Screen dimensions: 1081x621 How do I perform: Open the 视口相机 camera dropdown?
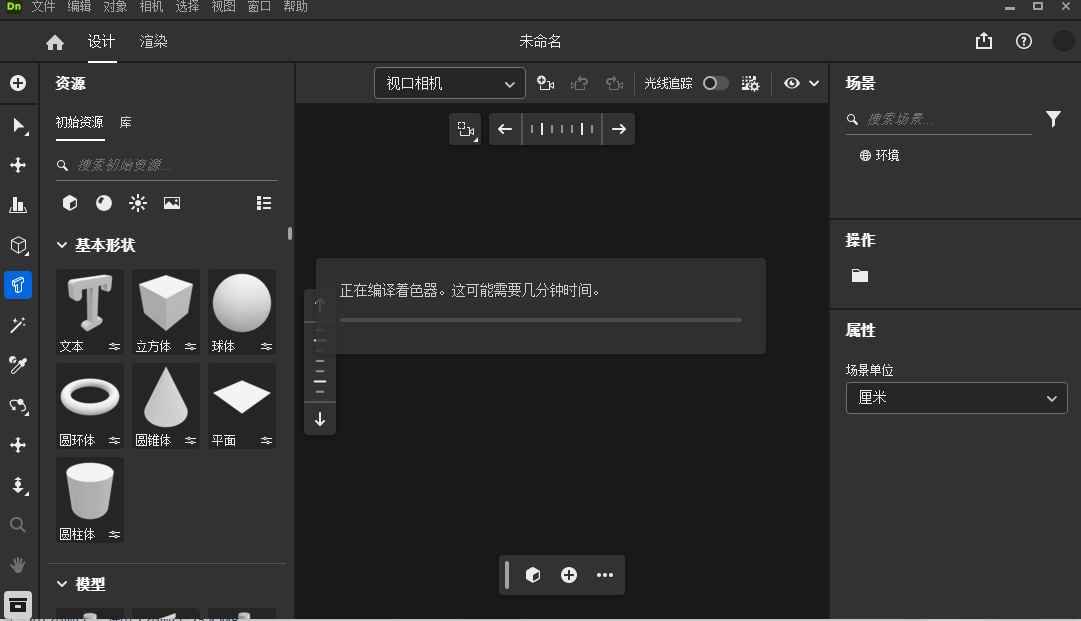coord(449,83)
